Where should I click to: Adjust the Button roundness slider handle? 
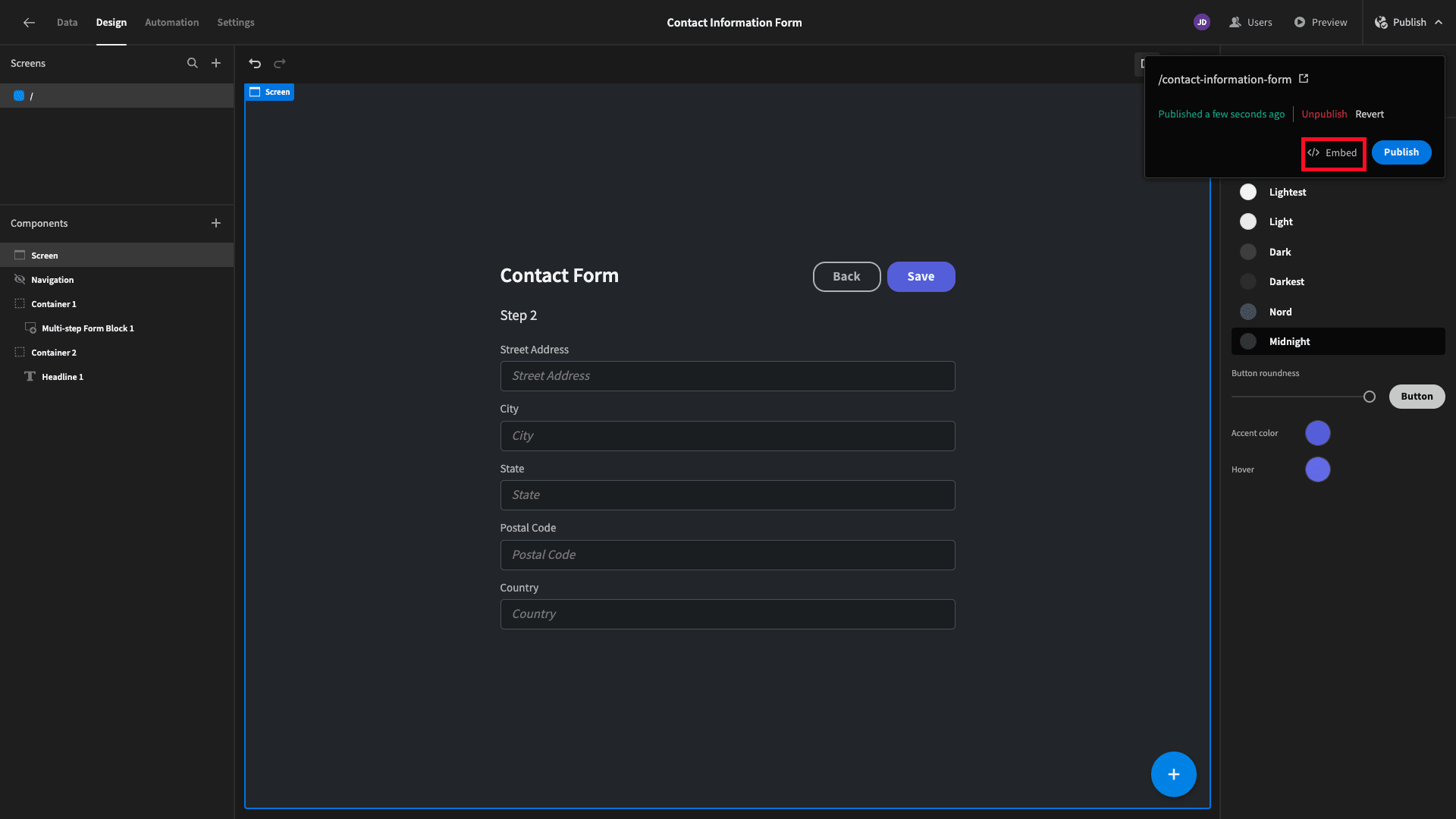(x=1369, y=397)
